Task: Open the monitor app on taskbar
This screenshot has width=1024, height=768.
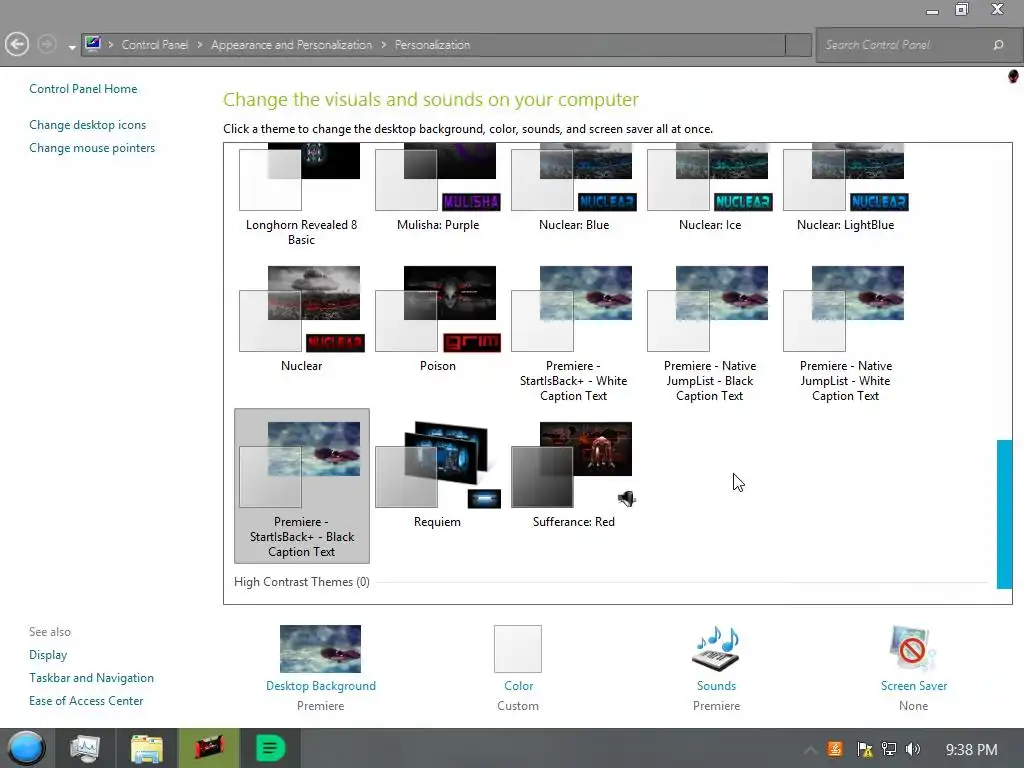Action: coord(85,748)
